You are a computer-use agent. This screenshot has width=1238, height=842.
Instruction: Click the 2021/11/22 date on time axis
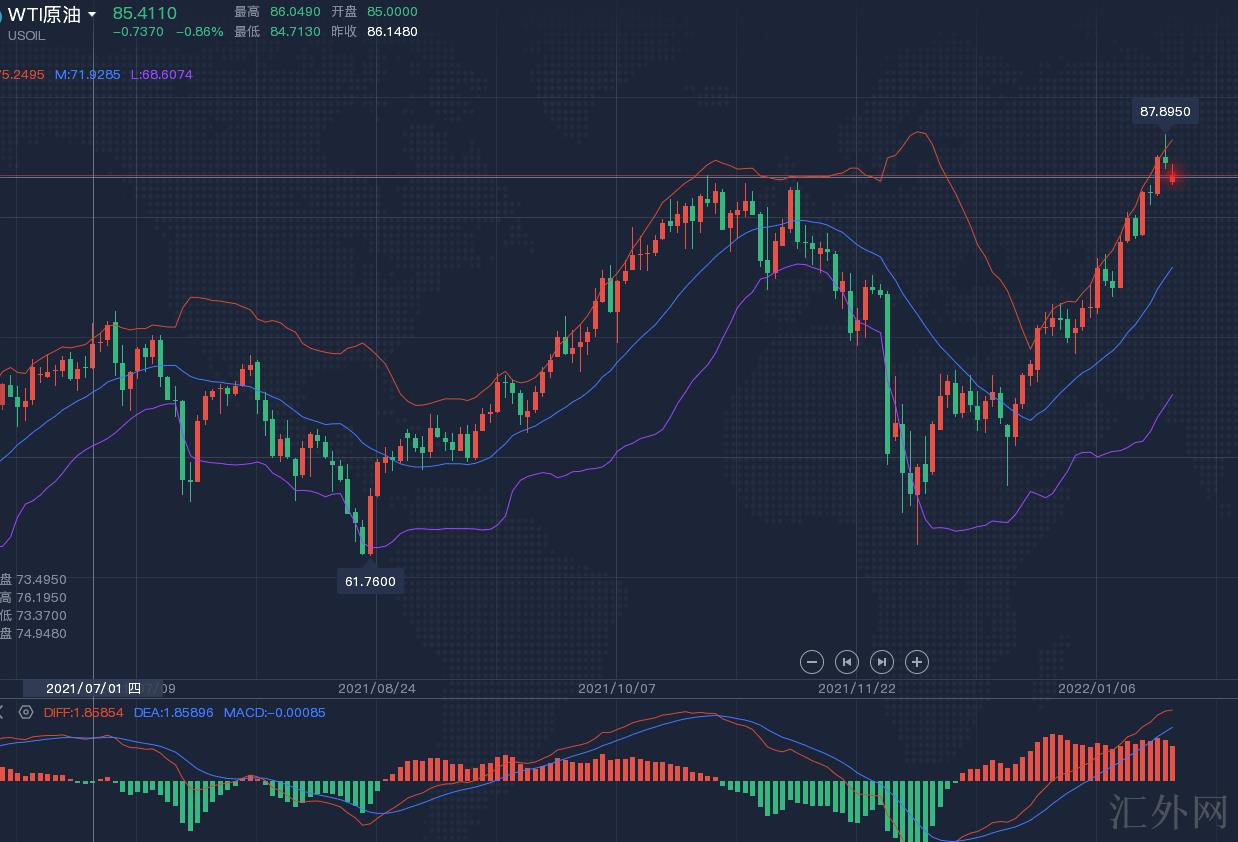(x=856, y=688)
